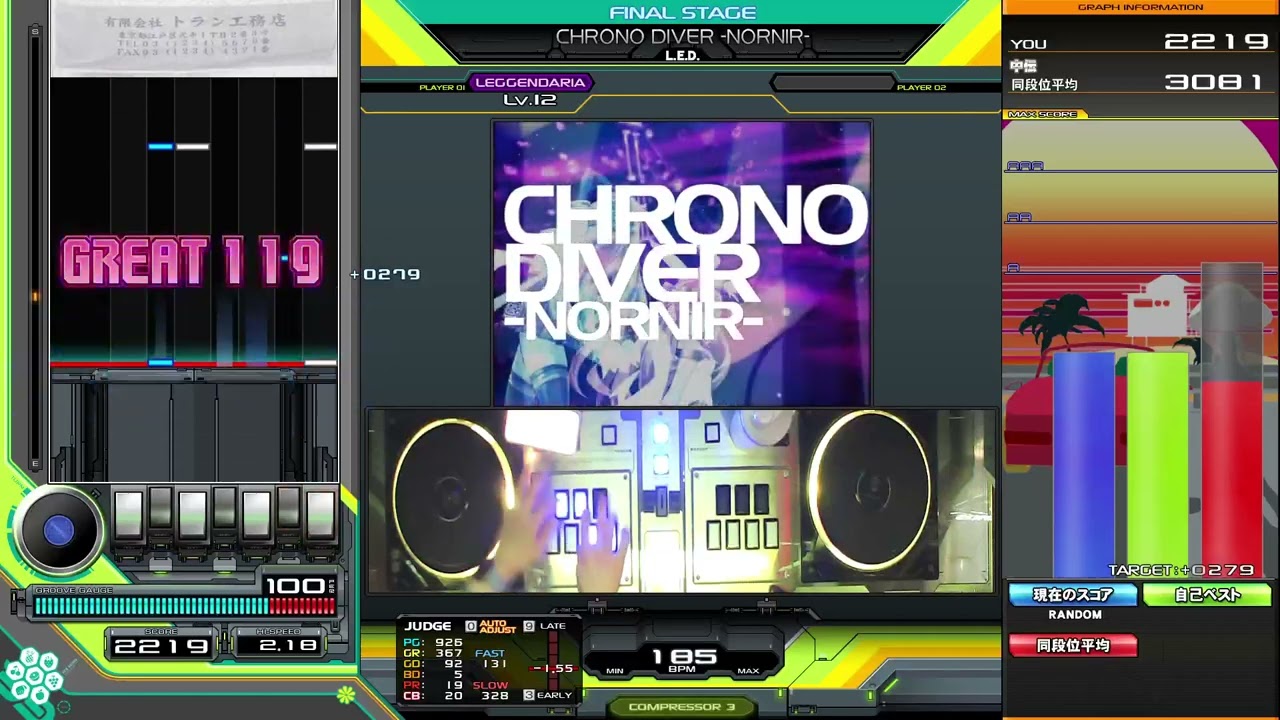This screenshot has height=720, width=1280.
Task: Click the GREAT 119 combo judgment
Action: 192,262
